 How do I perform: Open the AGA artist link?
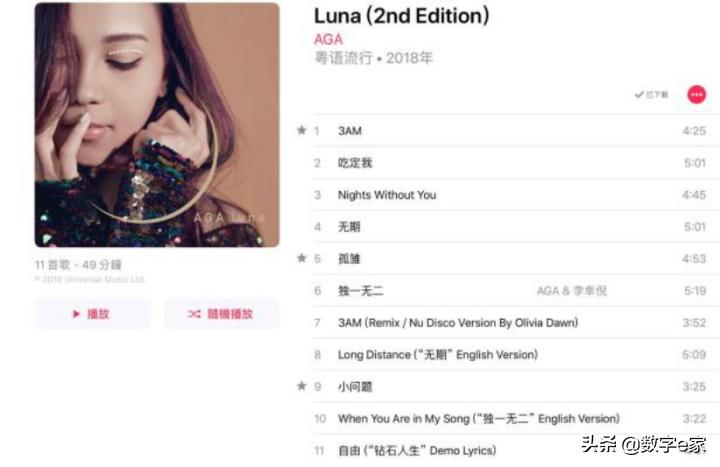pyautogui.click(x=328, y=39)
